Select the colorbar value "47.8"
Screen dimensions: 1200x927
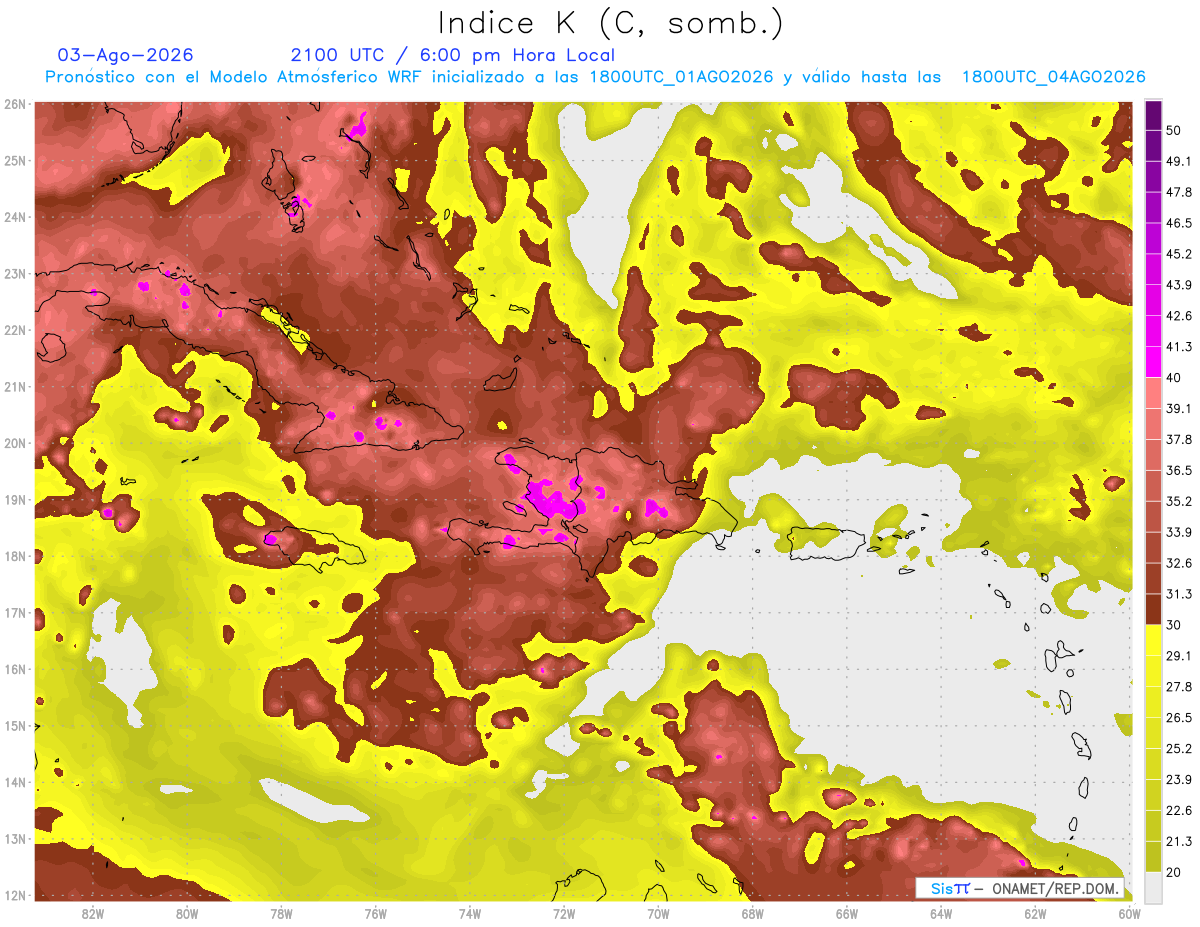[x=1179, y=192]
